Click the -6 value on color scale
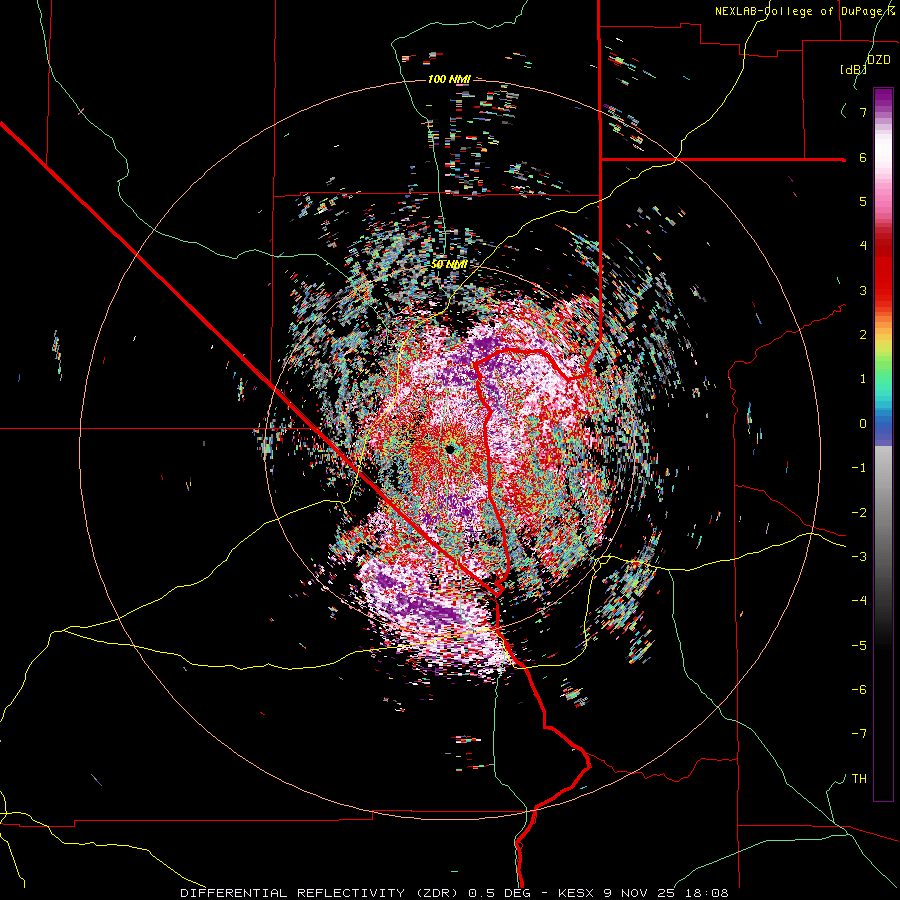The height and width of the screenshot is (900, 900). [859, 690]
